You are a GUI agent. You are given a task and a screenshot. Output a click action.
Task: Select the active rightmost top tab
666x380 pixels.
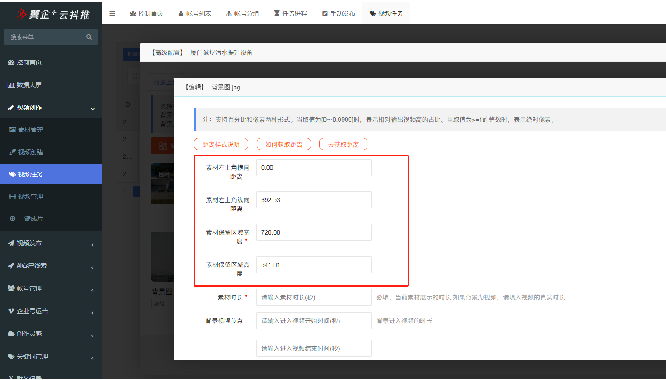click(386, 14)
